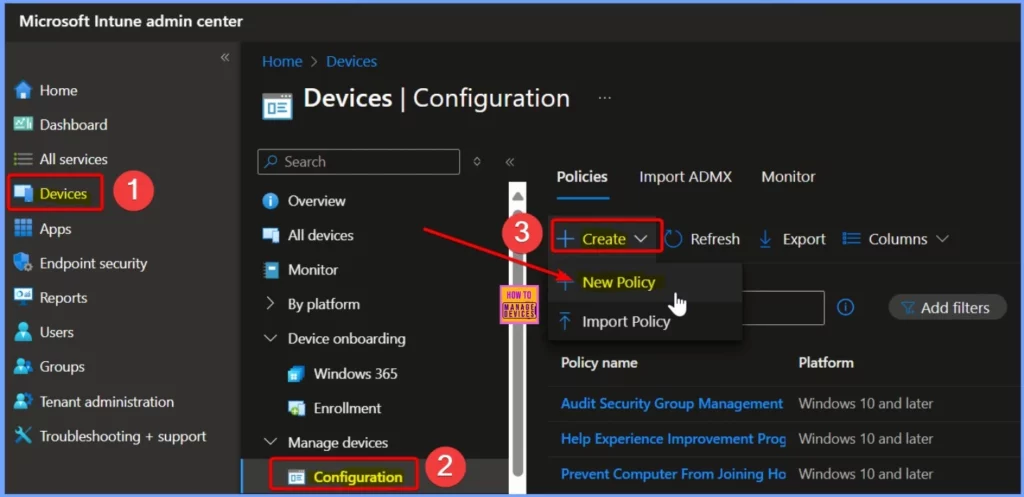
Task: Click the Overview info icon
Action: pos(270,201)
